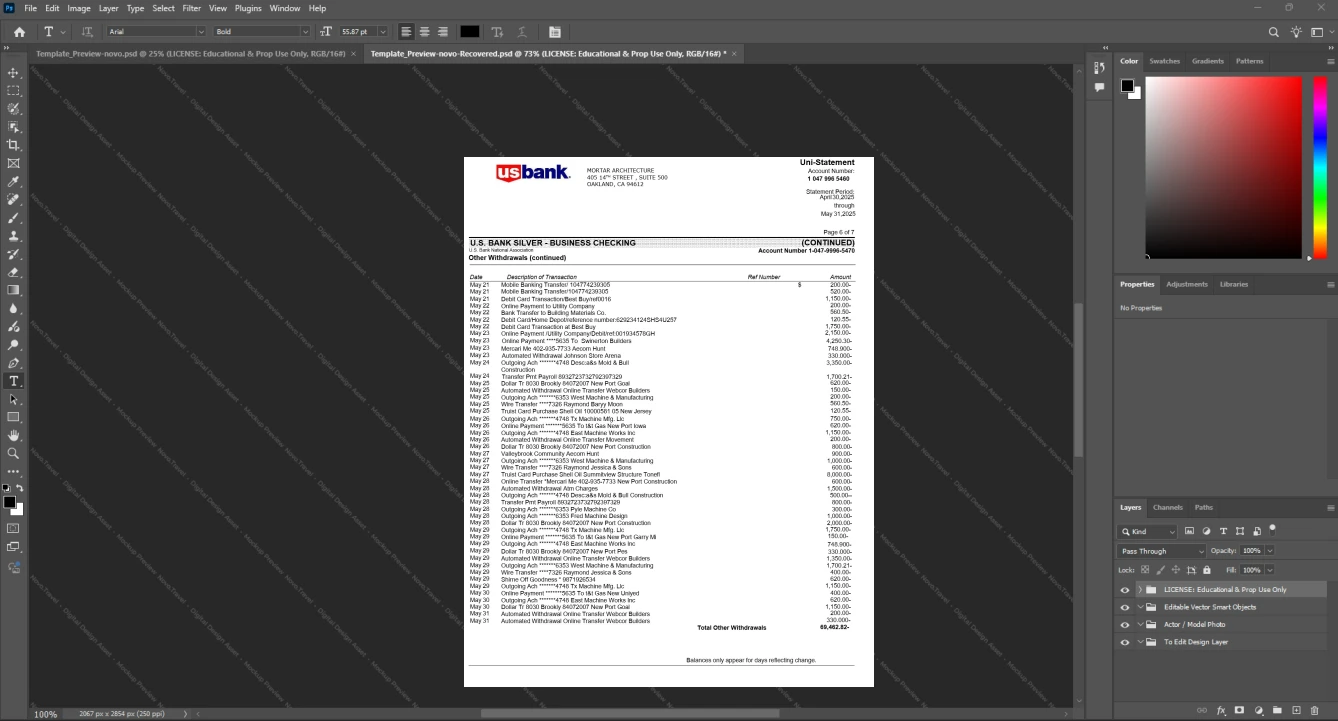Select the Move tool
The image size is (1338, 721).
(x=14, y=73)
